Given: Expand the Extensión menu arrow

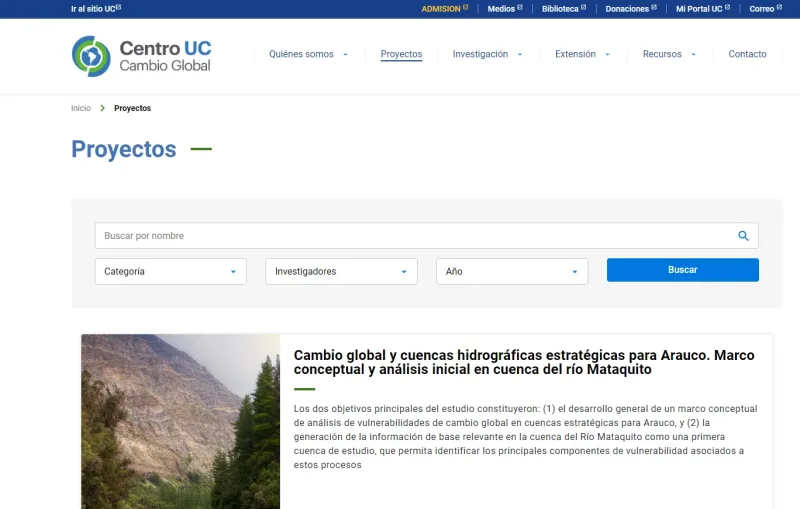Looking at the screenshot, I should [x=608, y=55].
